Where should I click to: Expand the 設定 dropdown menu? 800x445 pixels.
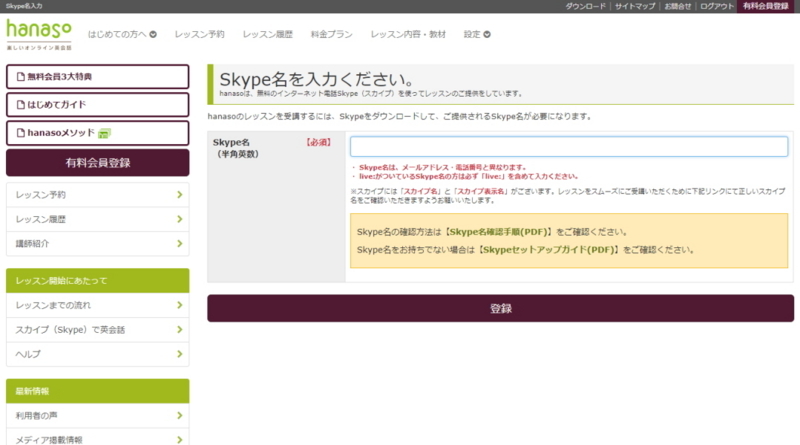[477, 34]
